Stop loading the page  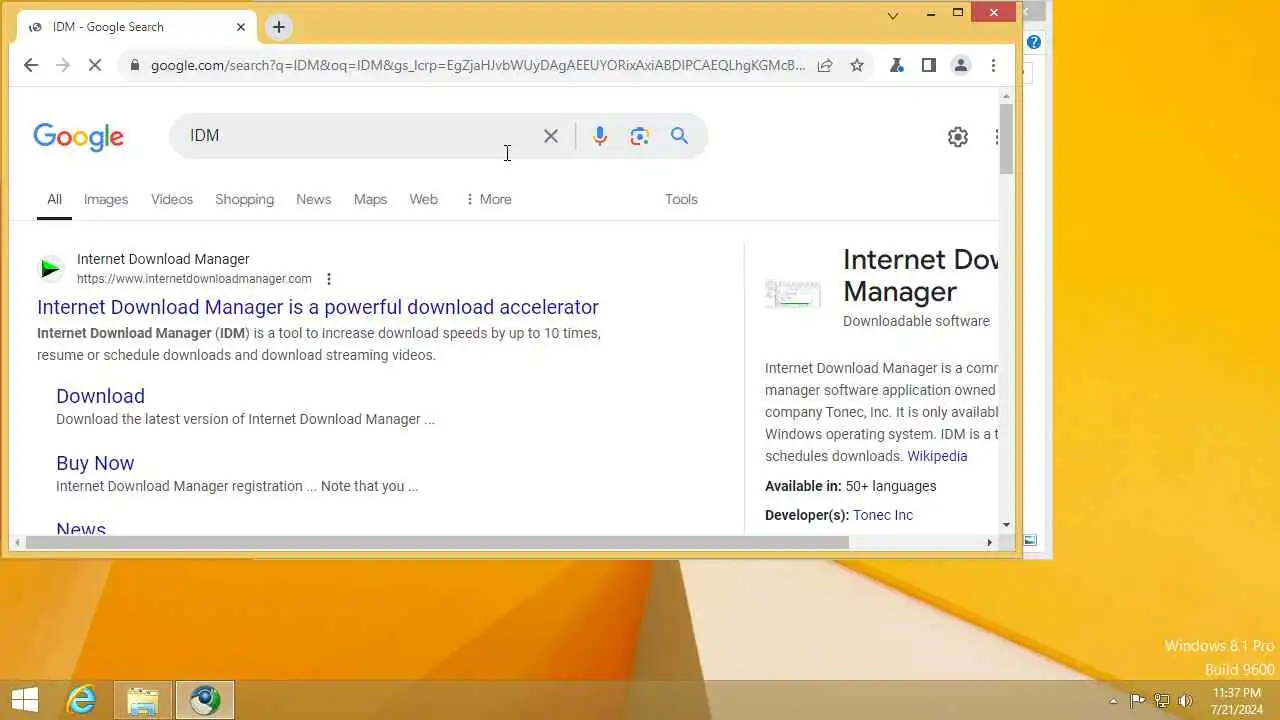tap(95, 65)
